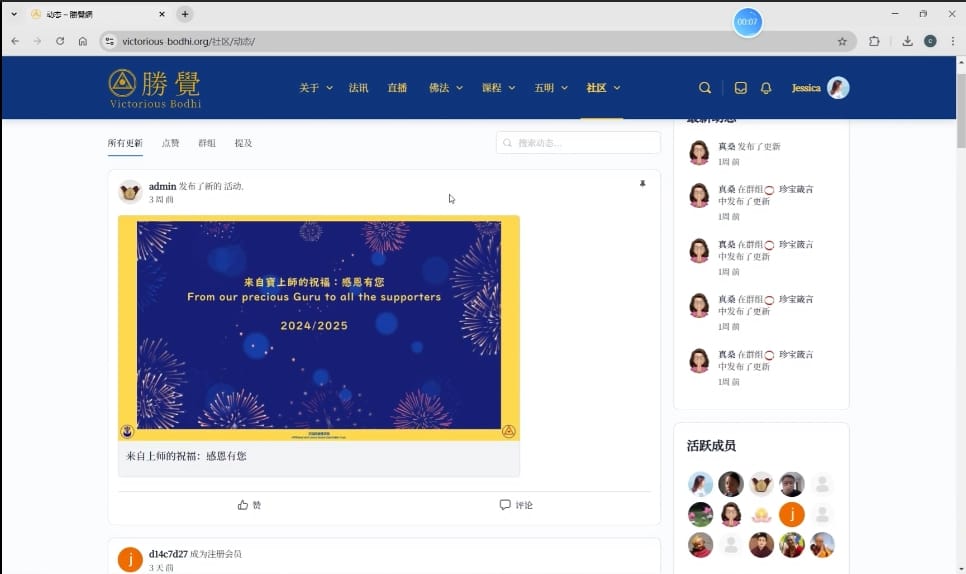Image resolution: width=966 pixels, height=574 pixels.
Task: Open the search icon in site header
Action: 705,88
